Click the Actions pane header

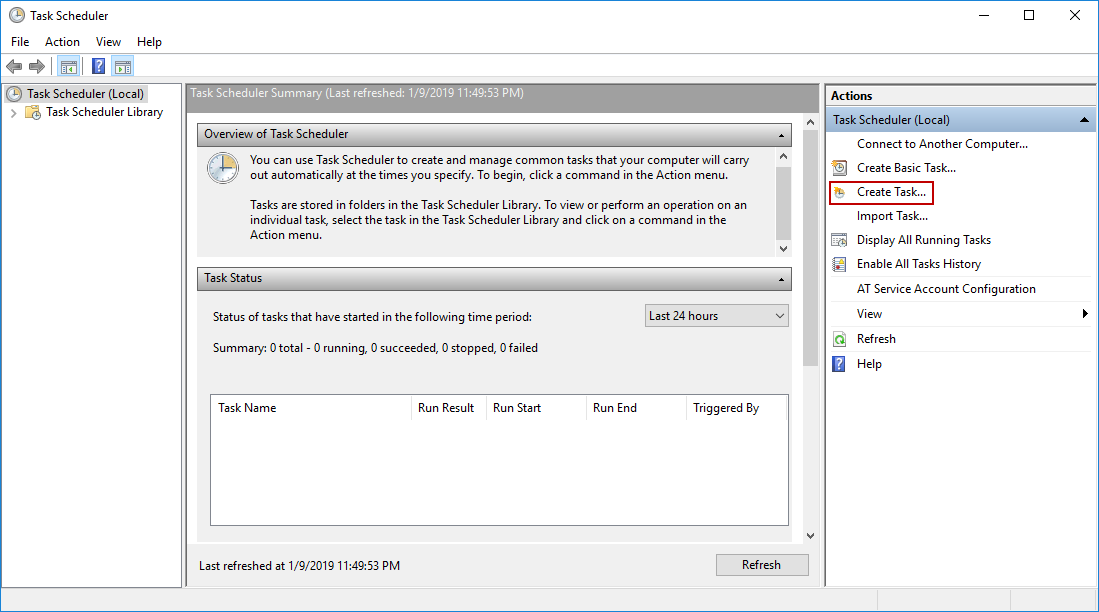pos(960,96)
